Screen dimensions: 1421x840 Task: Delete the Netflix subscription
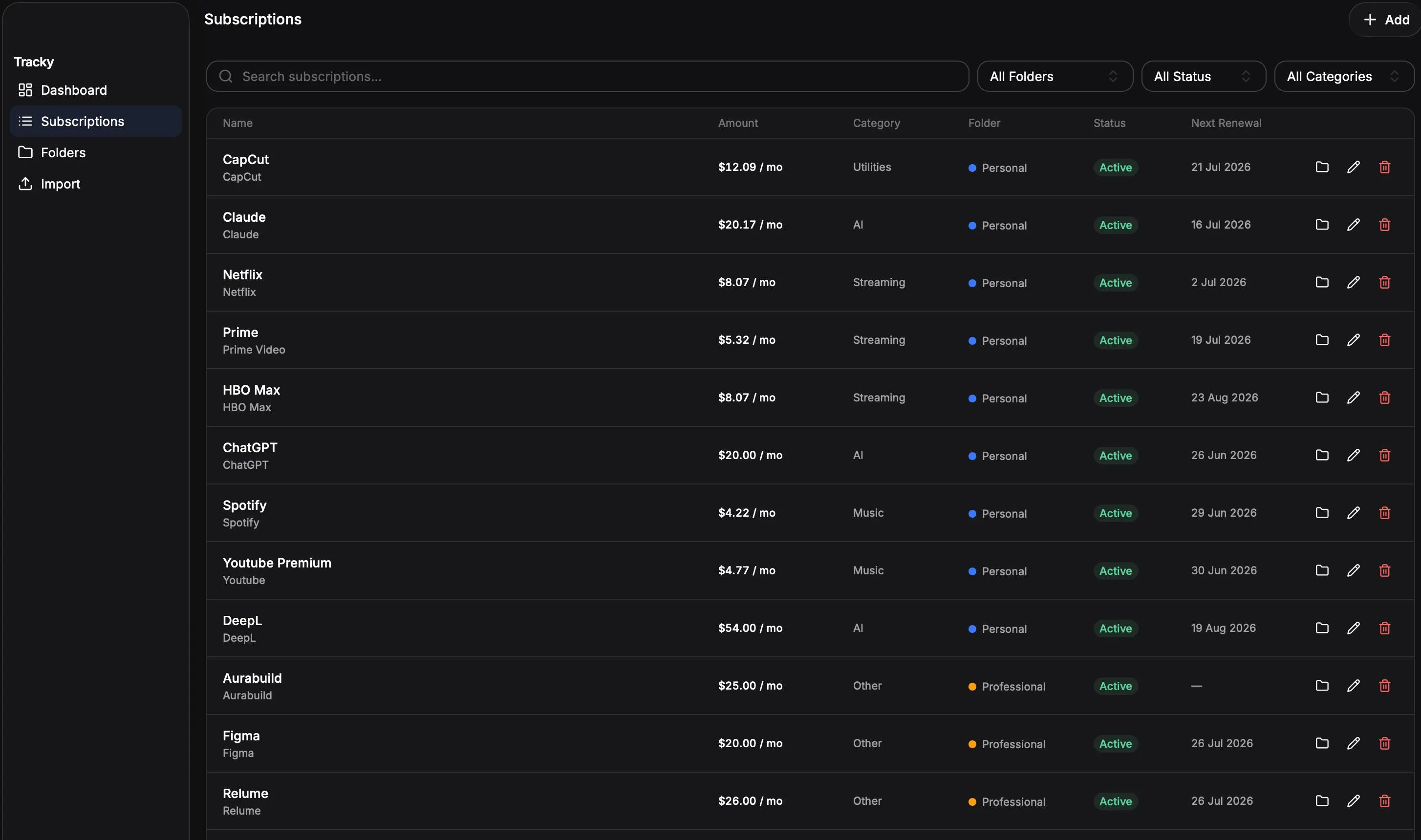click(x=1384, y=282)
